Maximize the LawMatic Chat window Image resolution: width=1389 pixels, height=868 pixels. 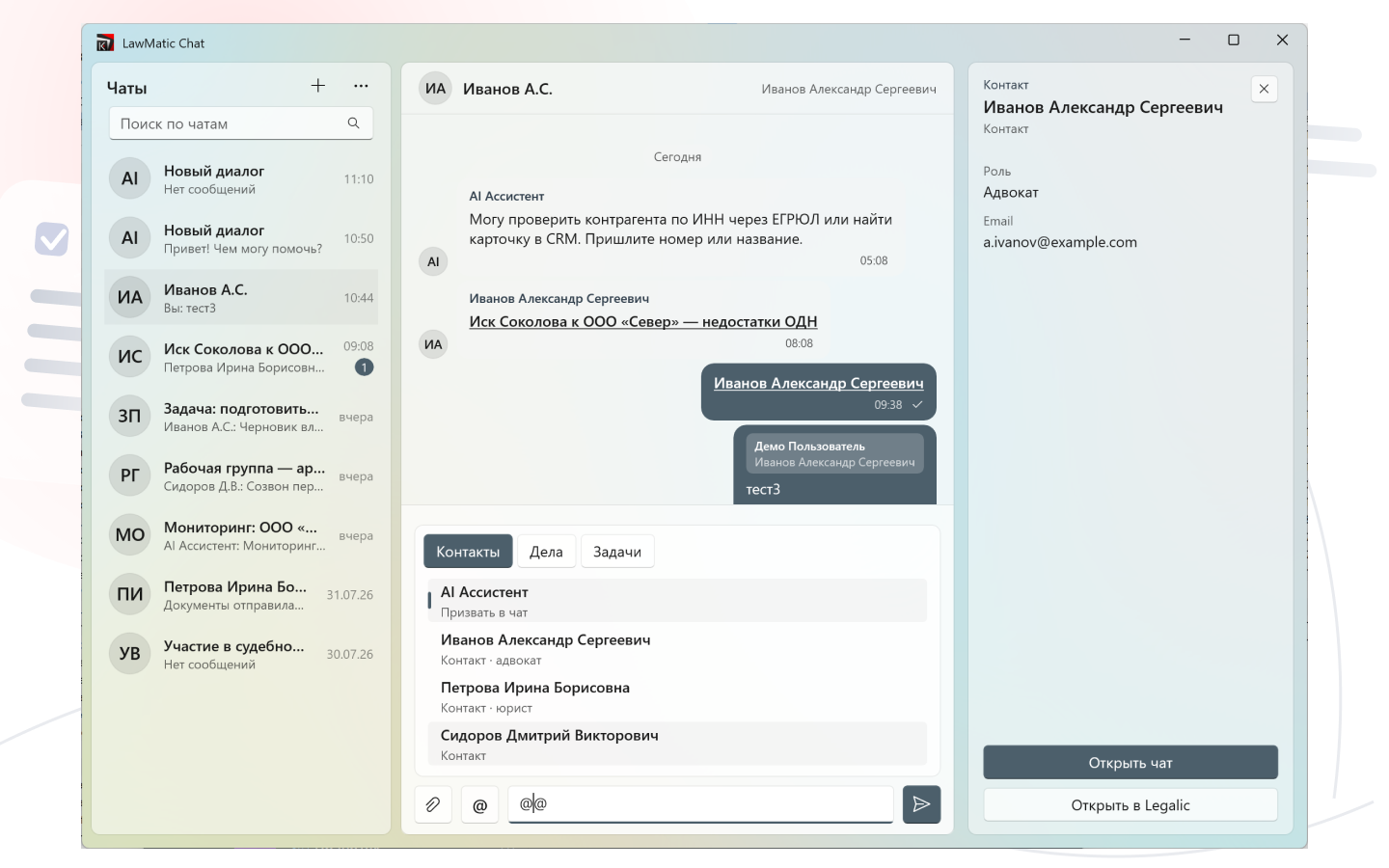[x=1233, y=40]
